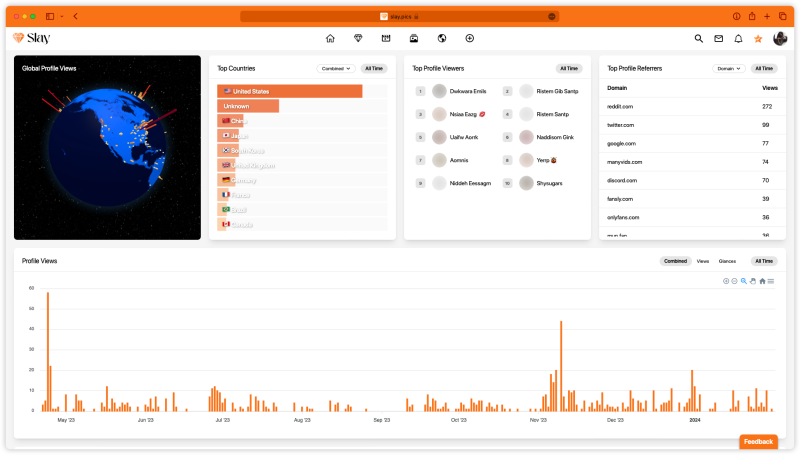Click the Views column header
Screen dimensions: 800x455
pyautogui.click(x=769, y=88)
